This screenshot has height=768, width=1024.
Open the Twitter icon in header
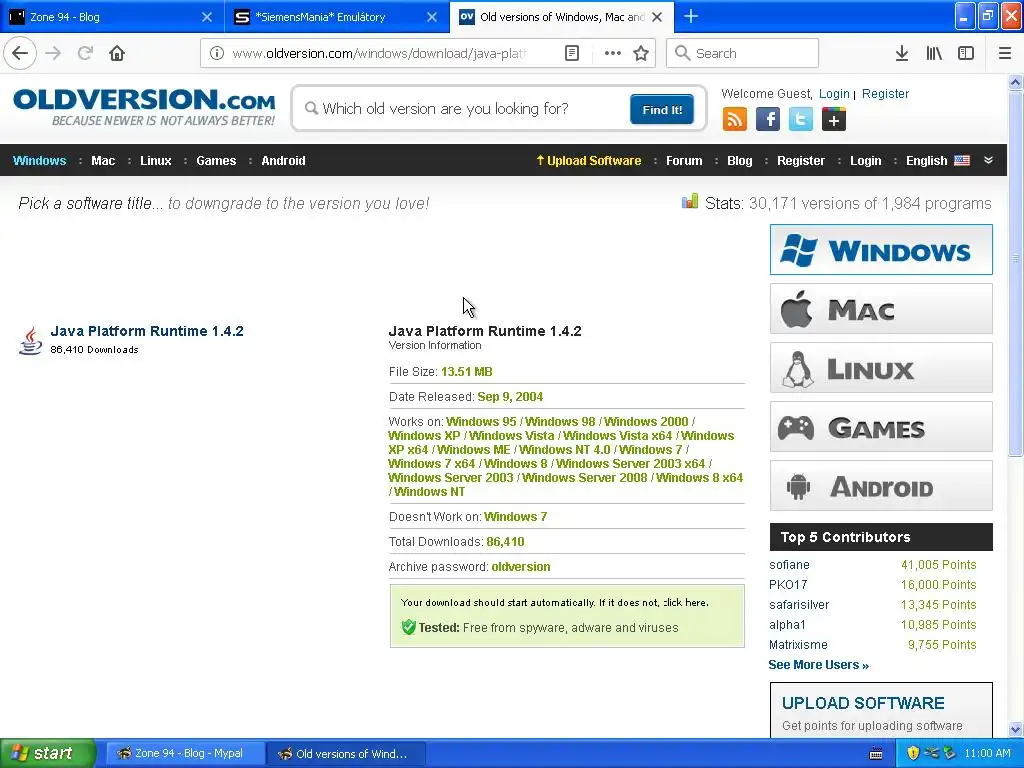click(801, 119)
